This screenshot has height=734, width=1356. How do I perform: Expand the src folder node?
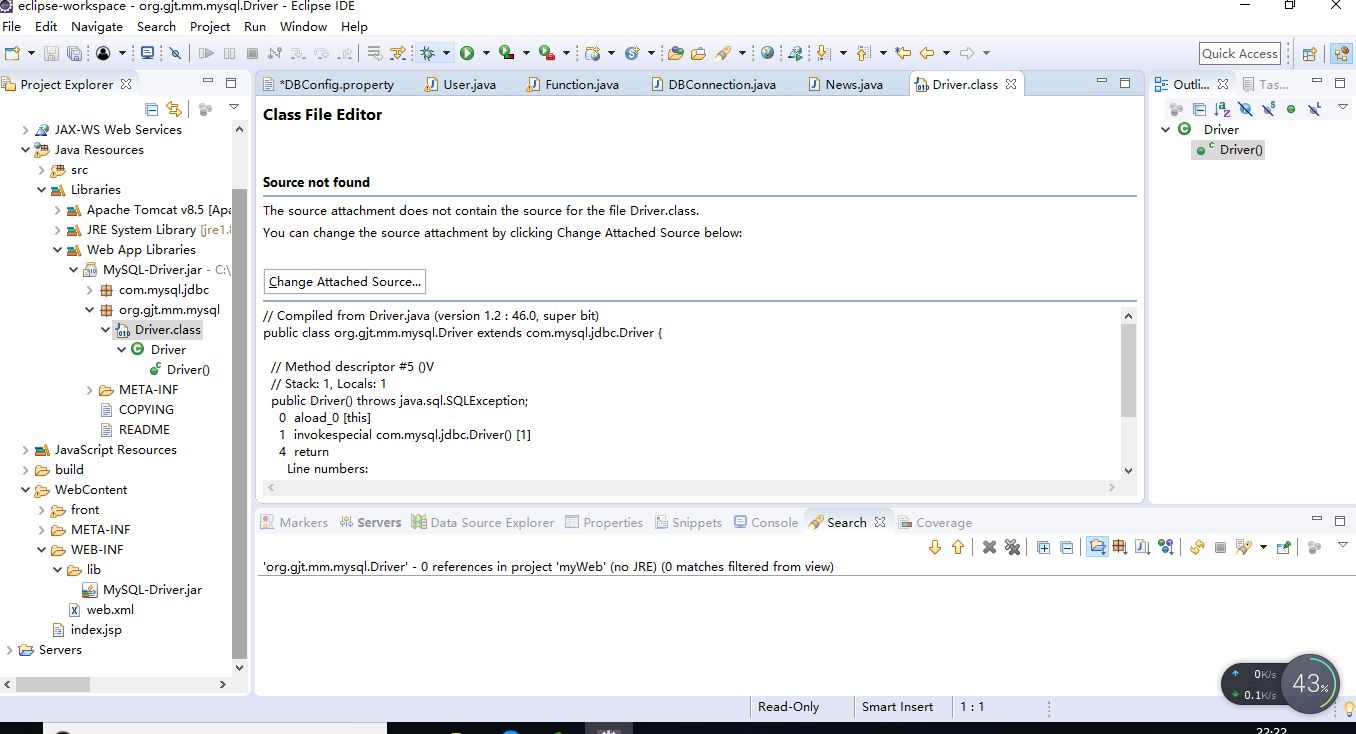[x=42, y=170]
